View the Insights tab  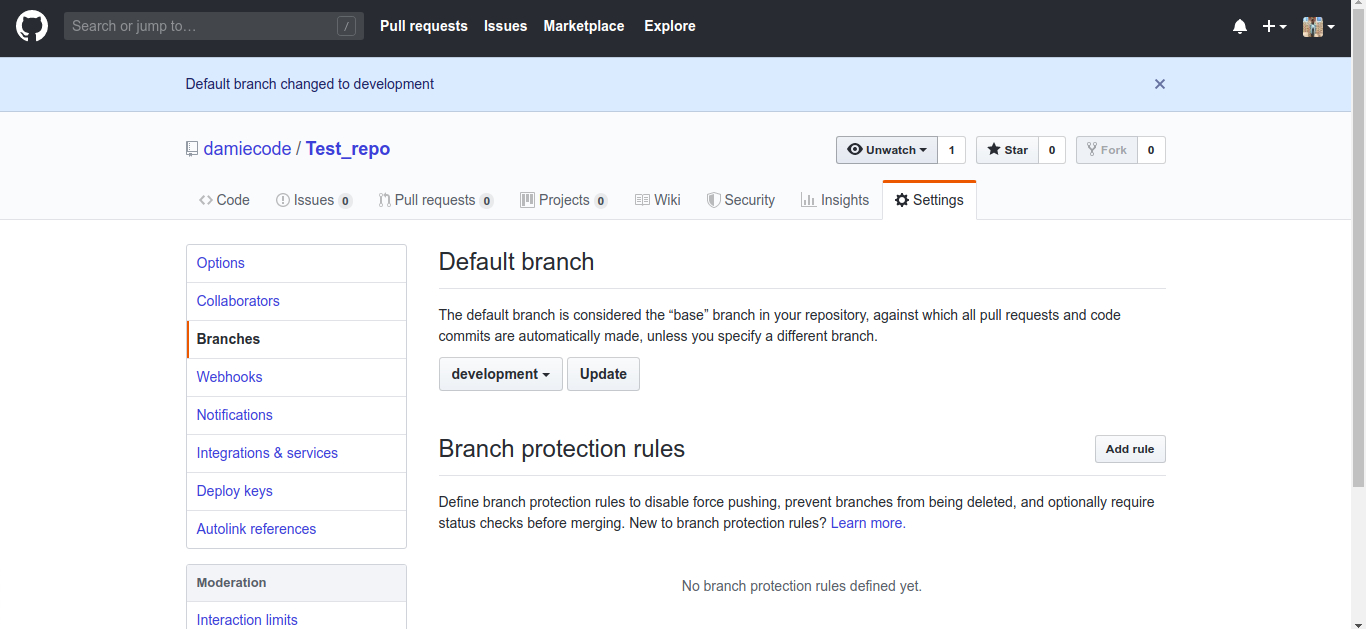point(835,200)
